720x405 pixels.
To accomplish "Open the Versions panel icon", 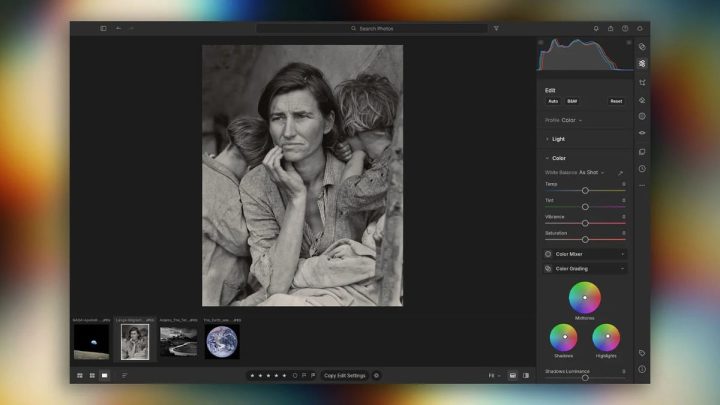I will tap(642, 152).
